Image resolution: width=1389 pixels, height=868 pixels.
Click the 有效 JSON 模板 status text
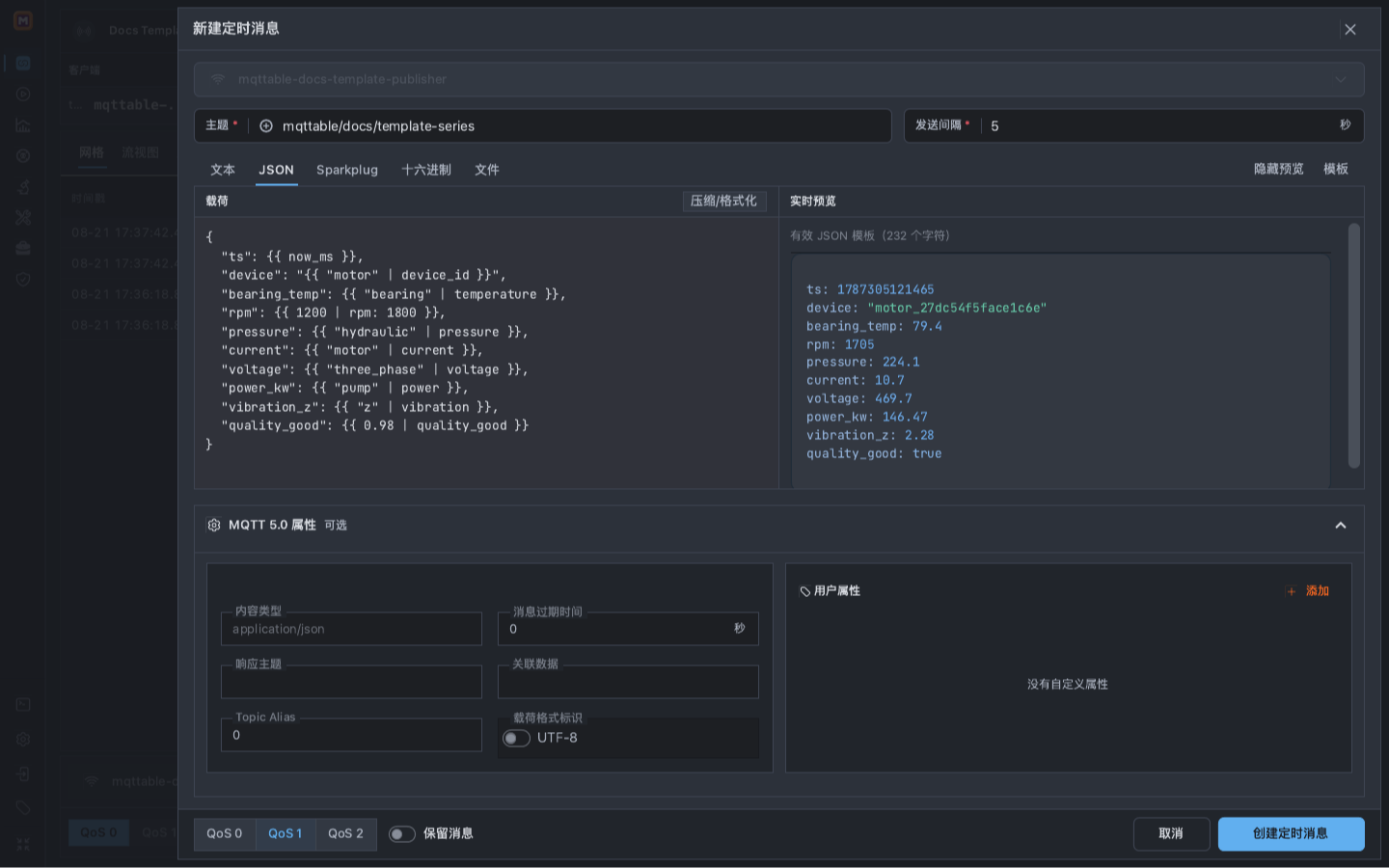point(870,235)
